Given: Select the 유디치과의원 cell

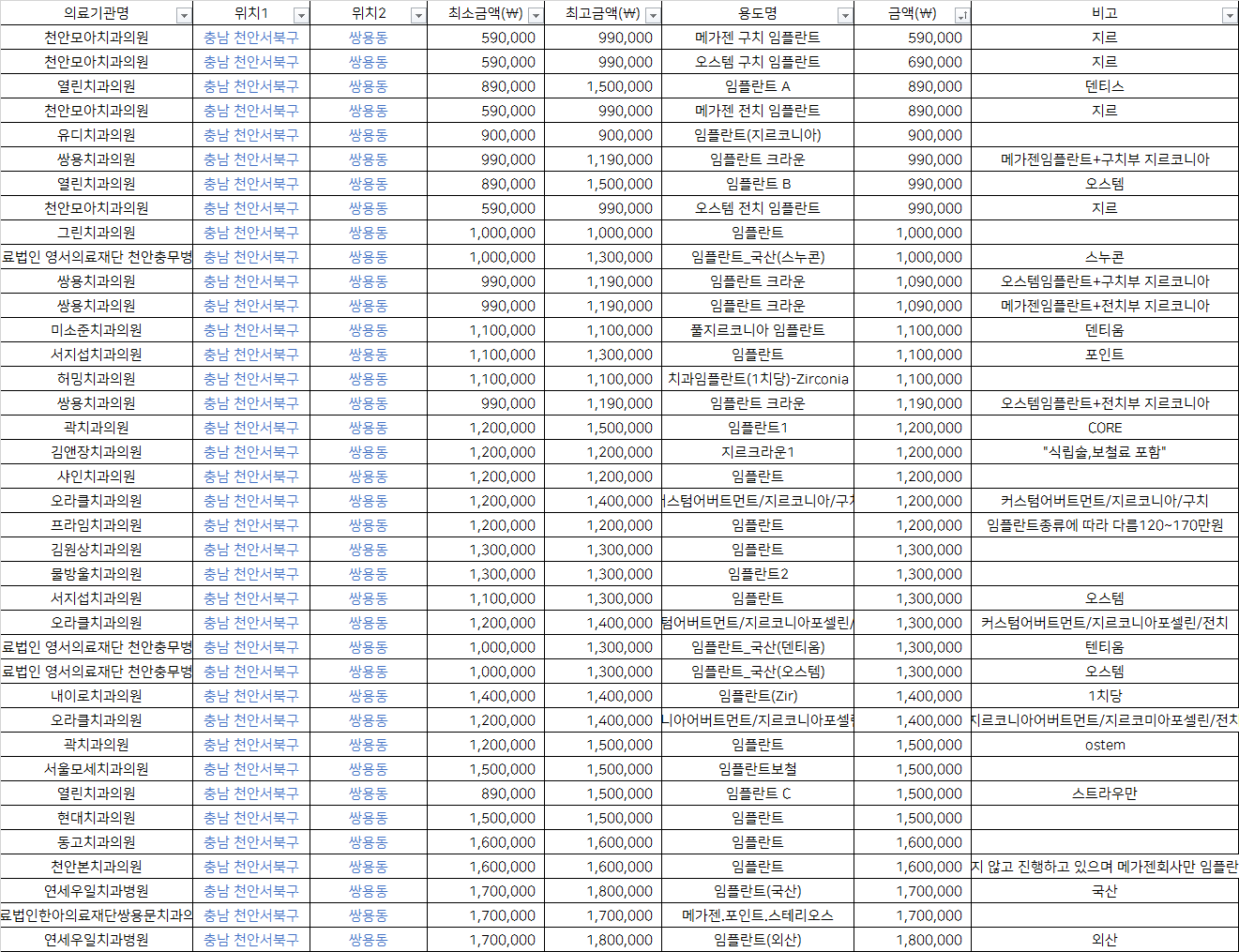Looking at the screenshot, I should tap(97, 135).
